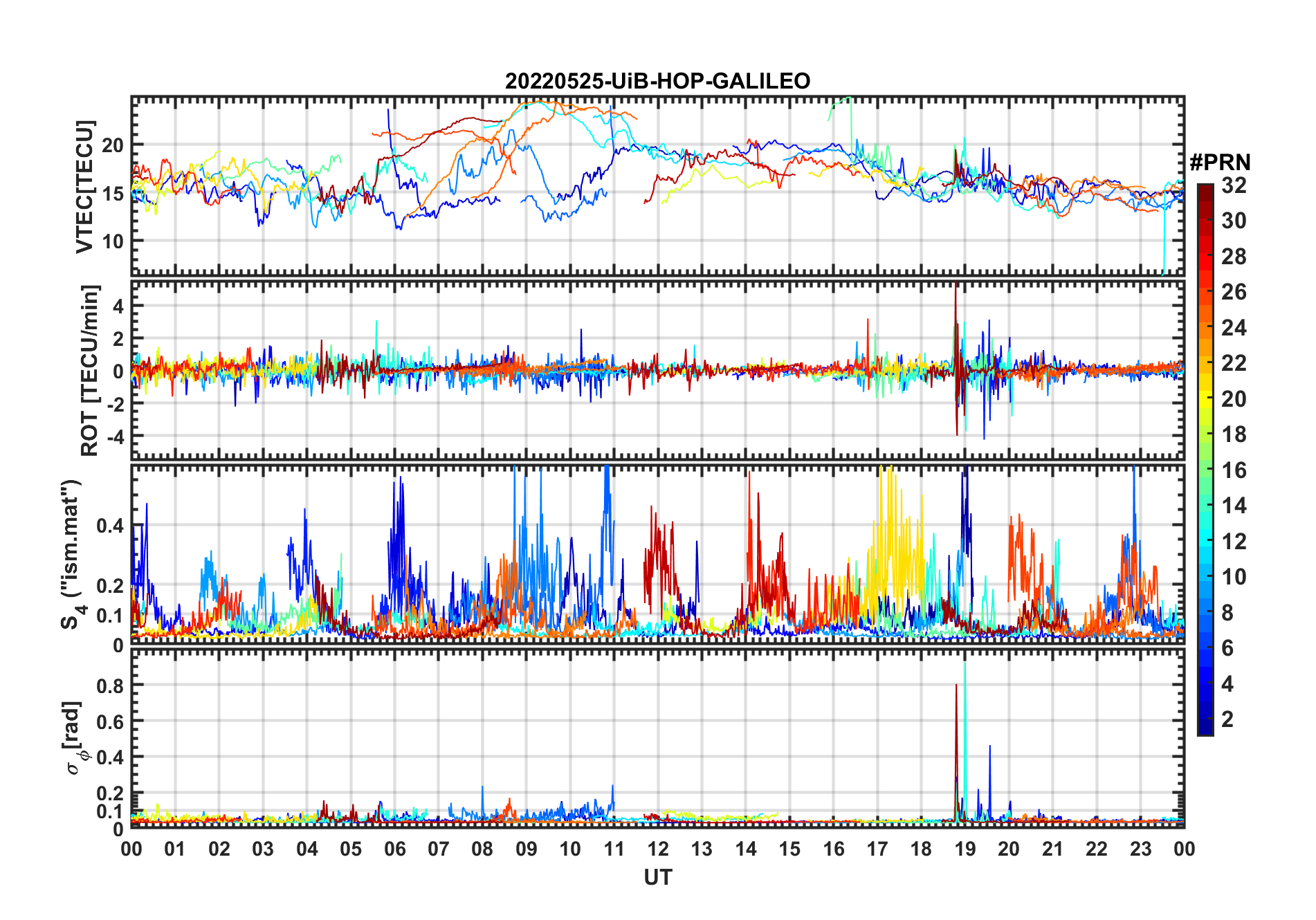The height and width of the screenshot is (920, 1316).
Task: Click the plot title 20220525-UiB-HOP-GALILEO
Action: (657, 81)
